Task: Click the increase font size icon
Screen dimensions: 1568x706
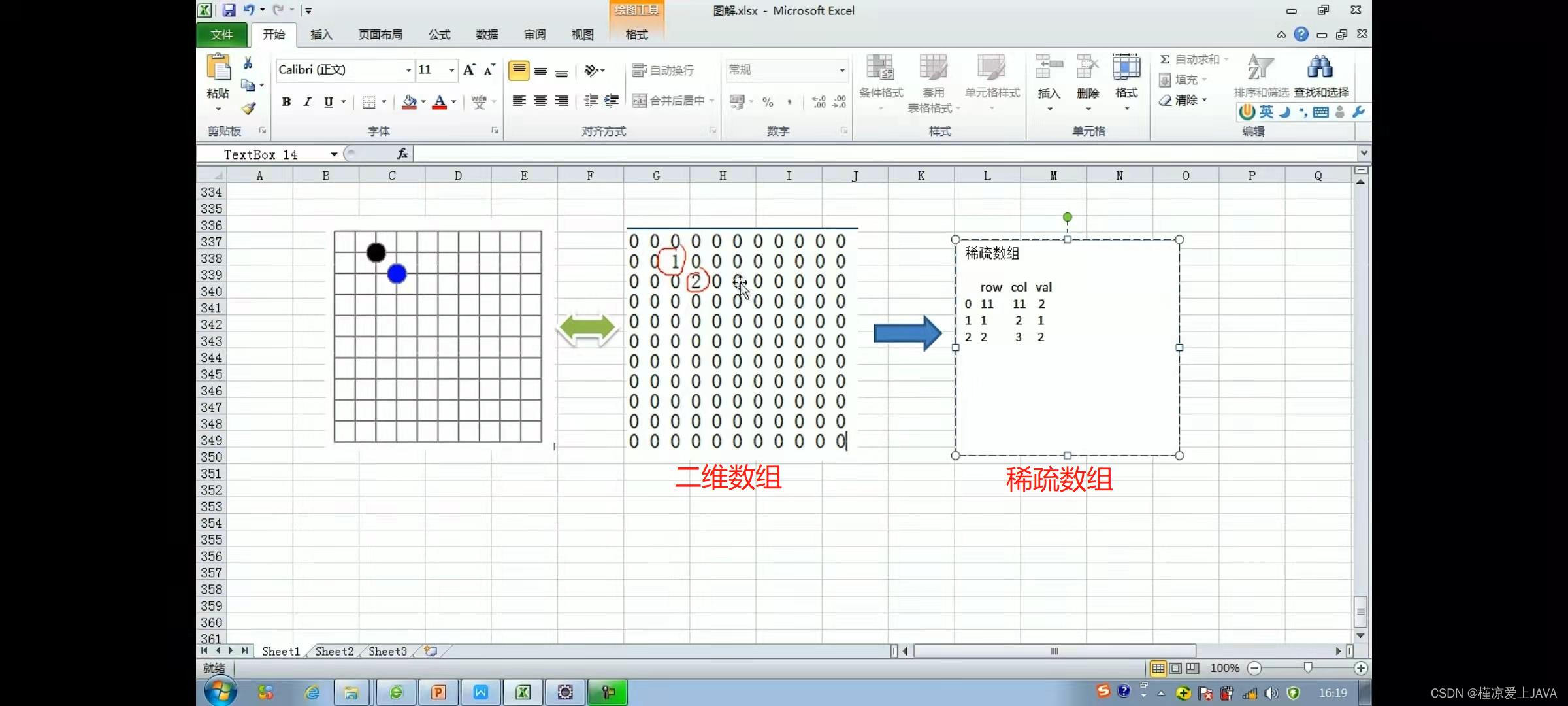Action: pyautogui.click(x=468, y=70)
